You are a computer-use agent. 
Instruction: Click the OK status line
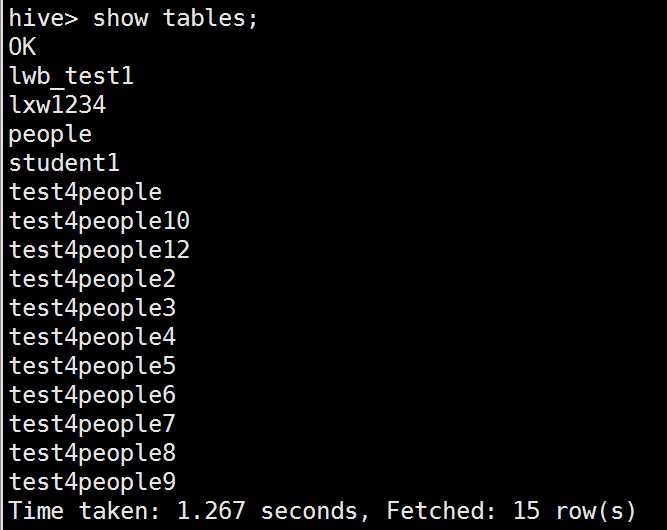[22, 47]
